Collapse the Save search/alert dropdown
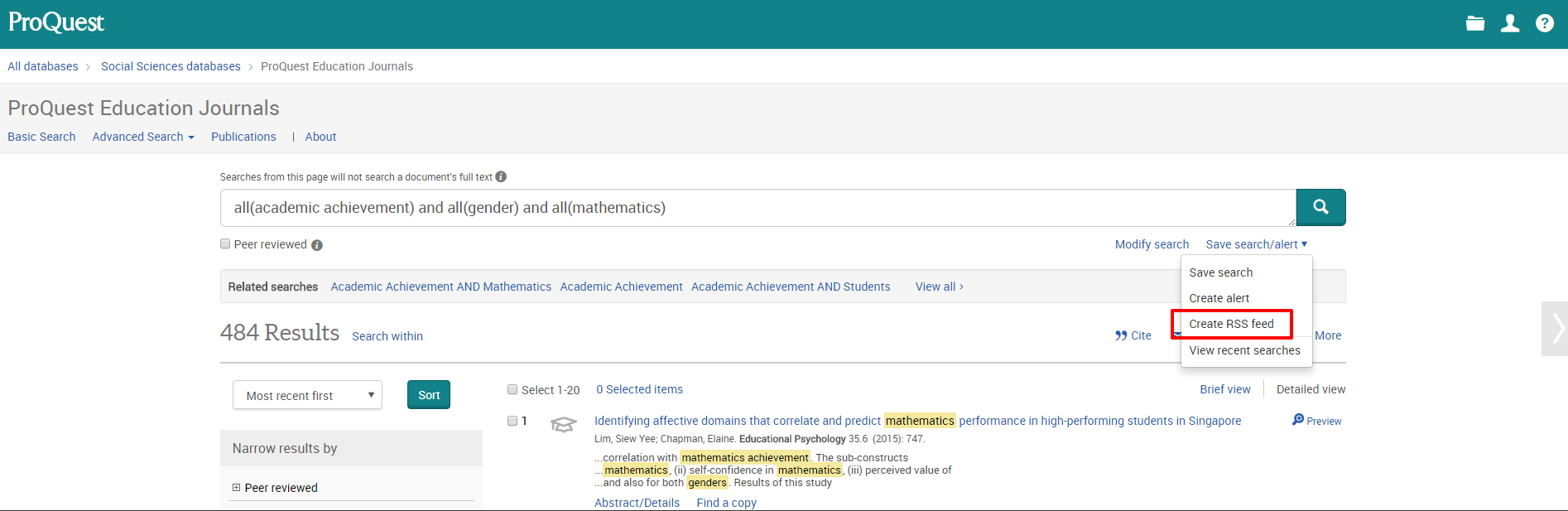This screenshot has height=511, width=1568. 1257,244
